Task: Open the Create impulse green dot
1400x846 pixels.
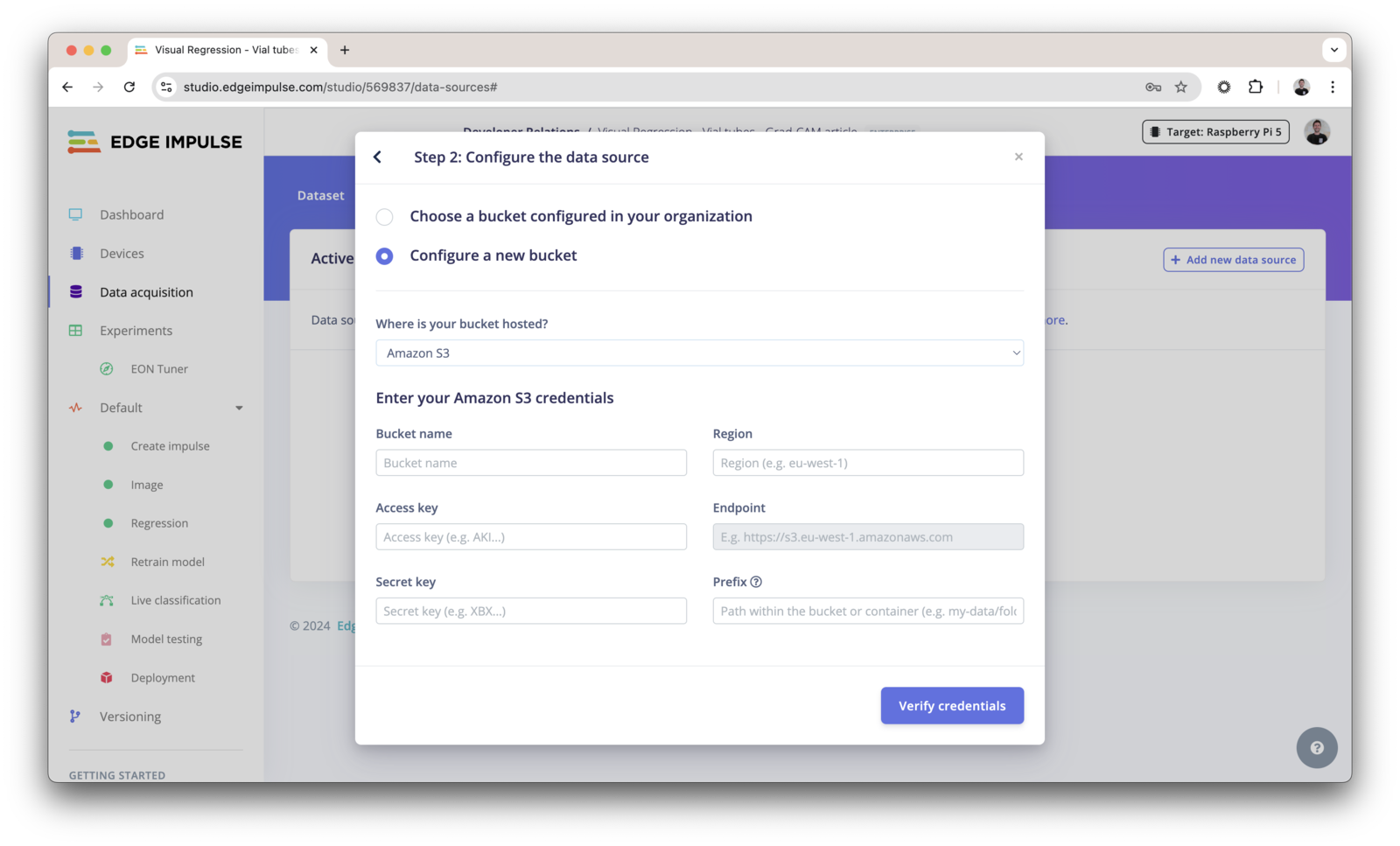Action: 108,446
